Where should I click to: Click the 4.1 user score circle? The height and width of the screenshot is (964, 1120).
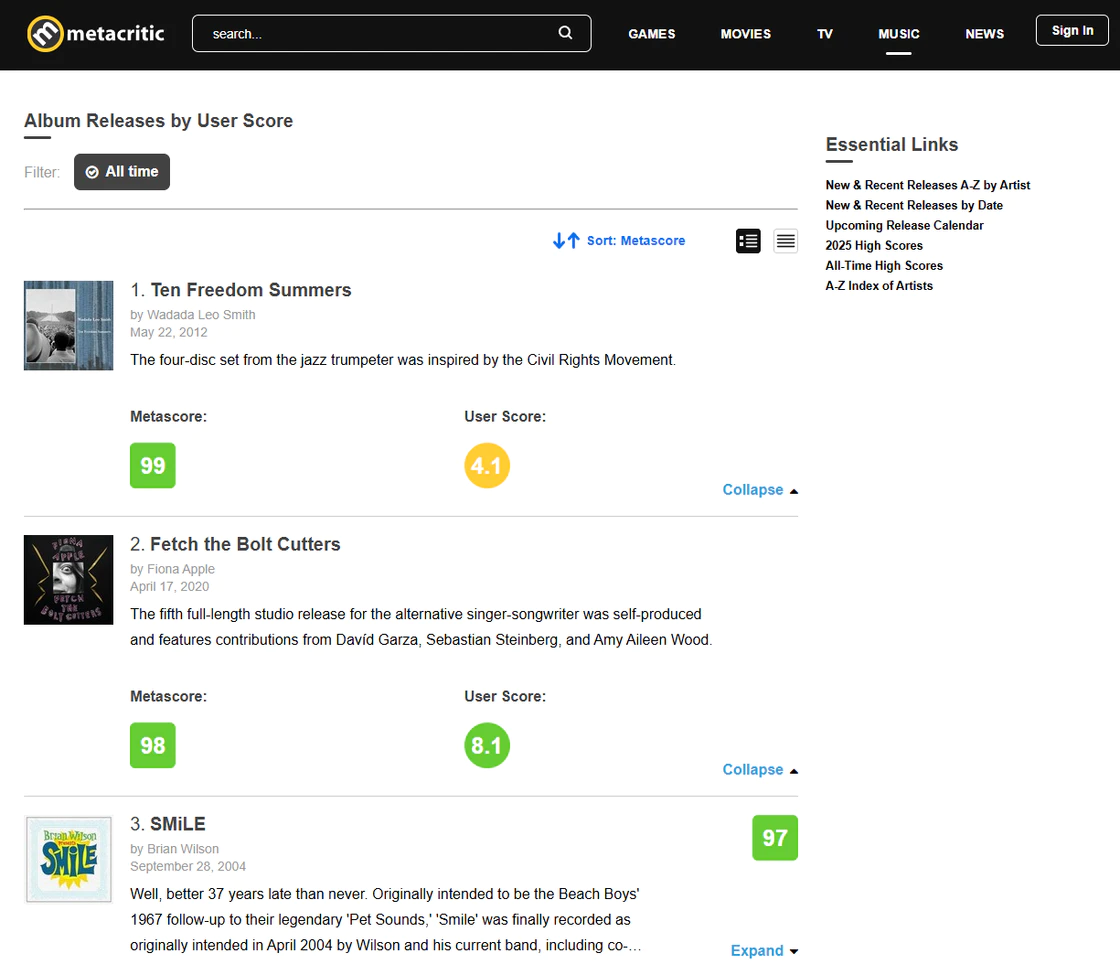[x=487, y=466]
